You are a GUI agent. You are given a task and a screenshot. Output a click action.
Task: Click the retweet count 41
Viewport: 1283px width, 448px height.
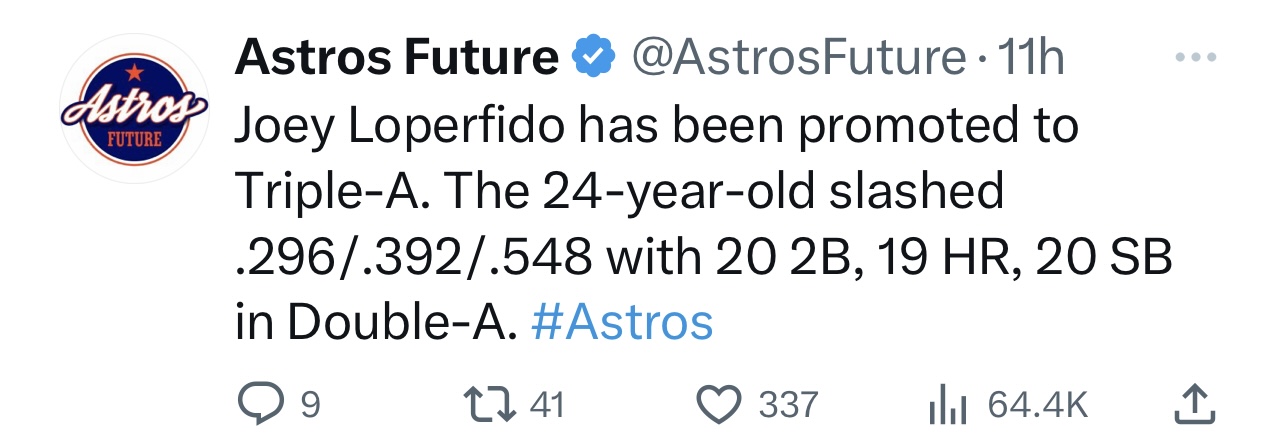coord(545,405)
